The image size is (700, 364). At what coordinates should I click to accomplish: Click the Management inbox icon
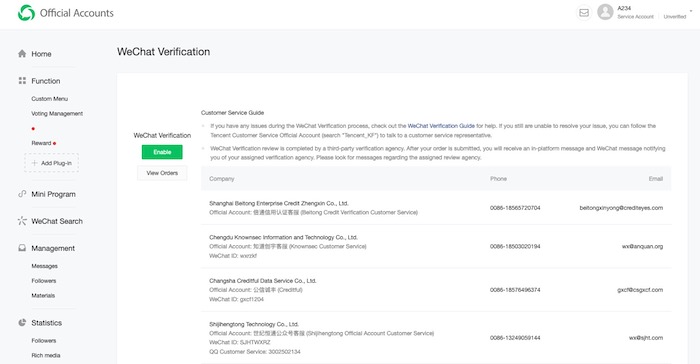[22, 248]
